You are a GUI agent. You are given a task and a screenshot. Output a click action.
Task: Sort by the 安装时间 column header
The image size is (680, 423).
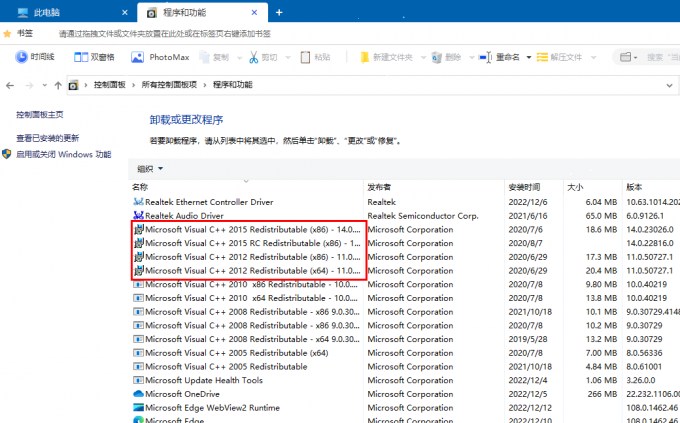coord(534,187)
